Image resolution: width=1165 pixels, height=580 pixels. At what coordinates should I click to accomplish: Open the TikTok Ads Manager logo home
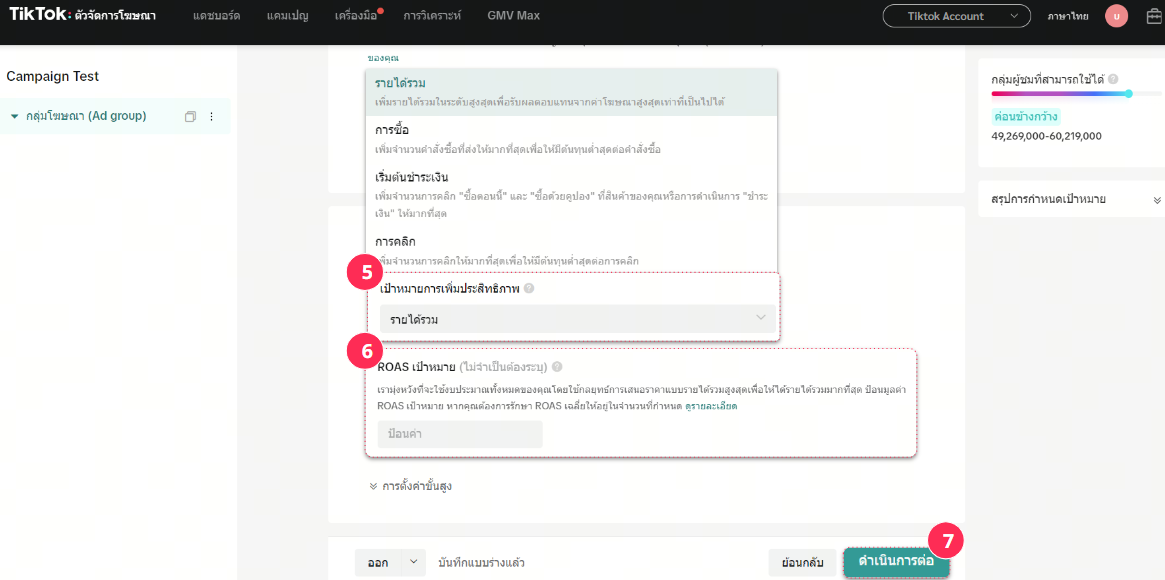[82, 16]
